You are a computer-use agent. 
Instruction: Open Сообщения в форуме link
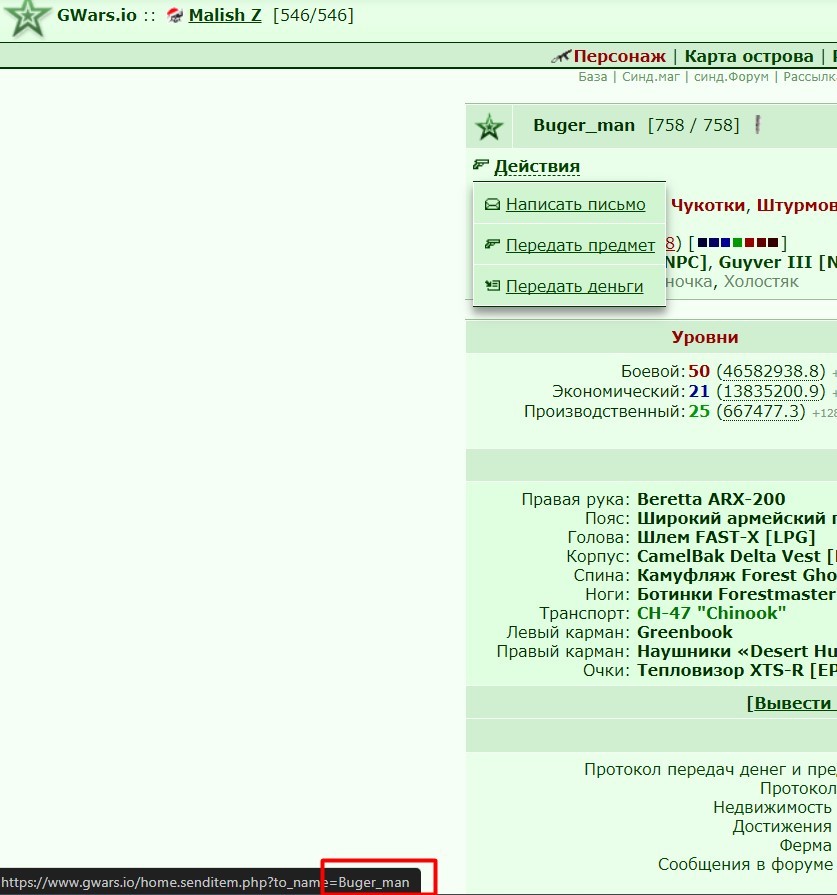(745, 865)
